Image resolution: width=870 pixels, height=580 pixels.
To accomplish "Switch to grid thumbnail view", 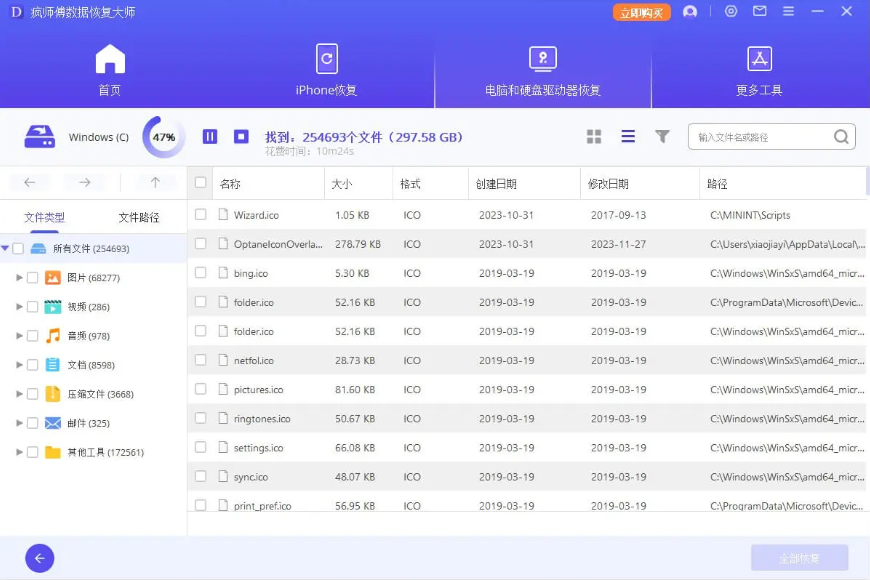I will click(x=594, y=137).
